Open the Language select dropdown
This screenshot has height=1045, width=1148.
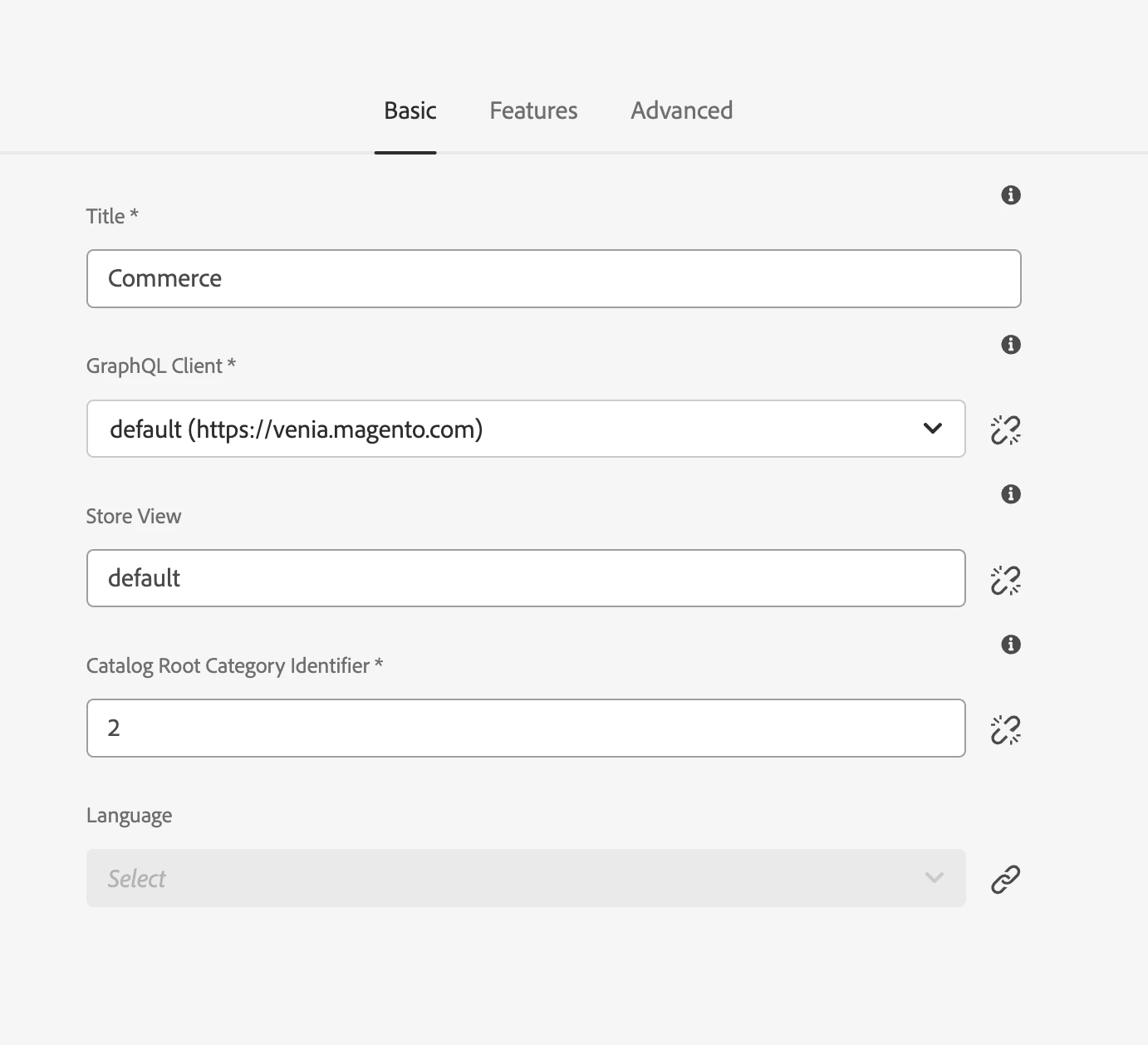click(525, 878)
